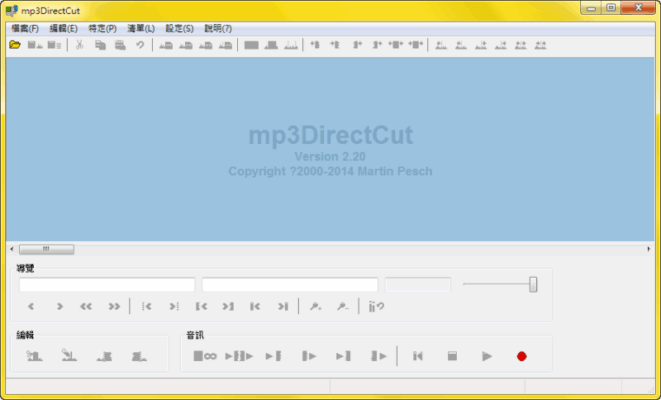Click the double left arrow rewind button
661x400 pixels.
pos(86,306)
